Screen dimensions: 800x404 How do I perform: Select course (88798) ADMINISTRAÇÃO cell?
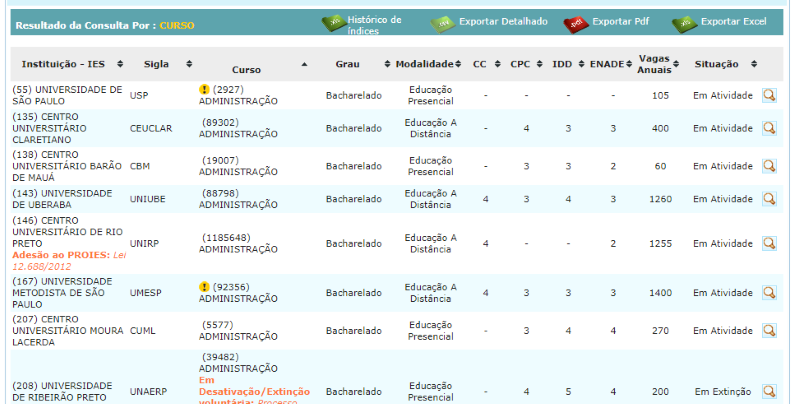(x=238, y=199)
